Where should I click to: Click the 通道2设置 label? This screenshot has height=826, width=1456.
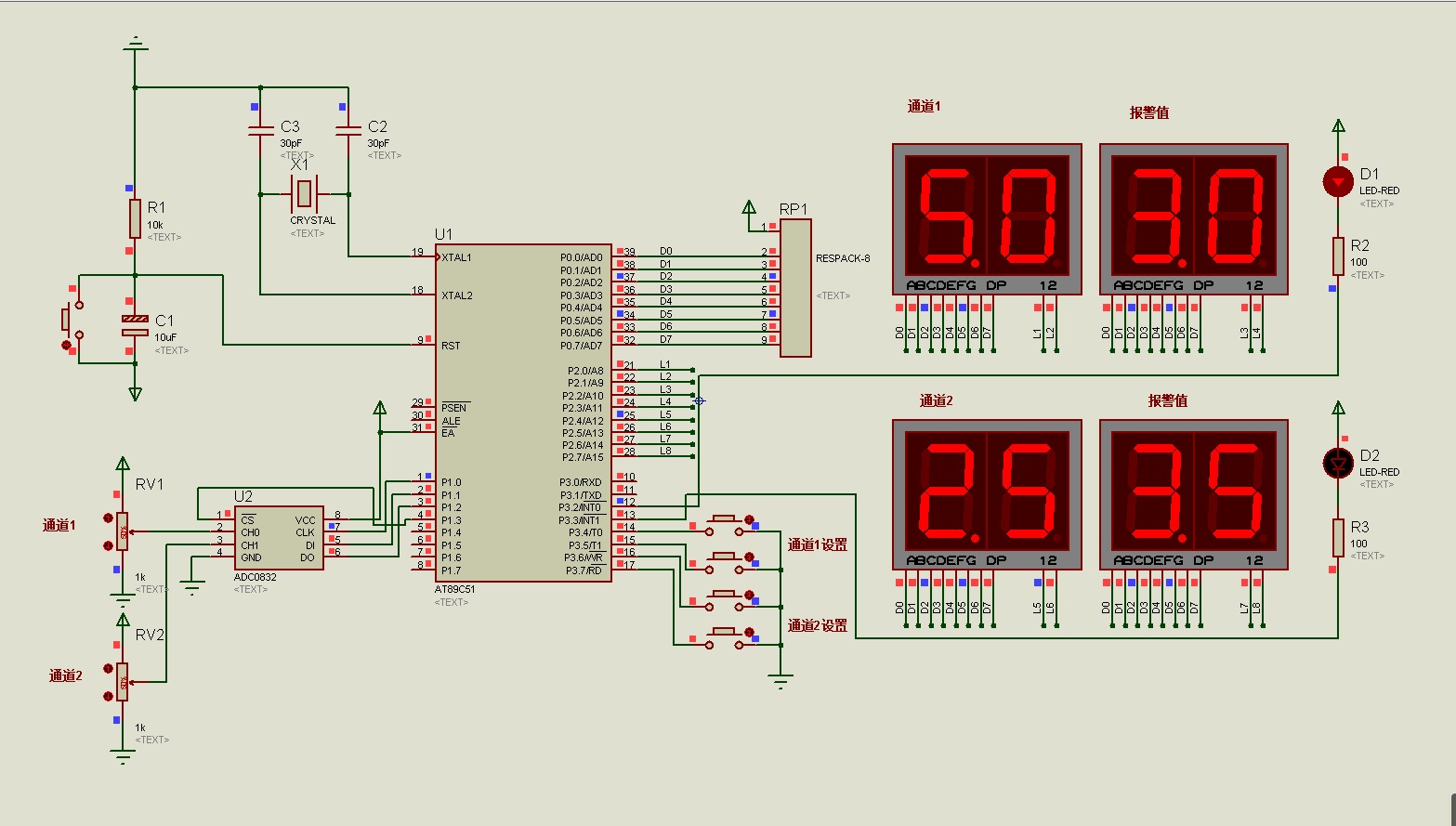click(818, 626)
